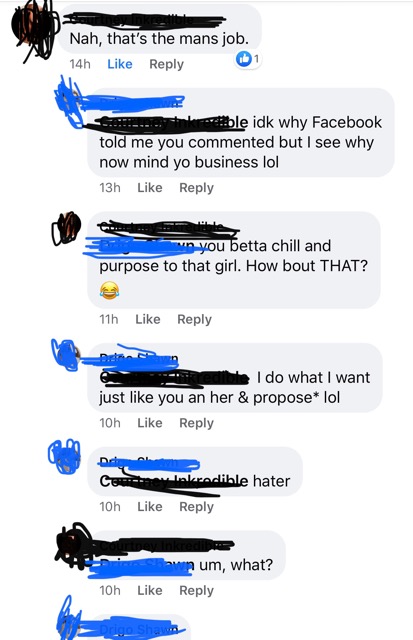413x640 pixels.
Task: Open scribbled profile picture on top comment
Action: pyautogui.click(x=35, y=31)
